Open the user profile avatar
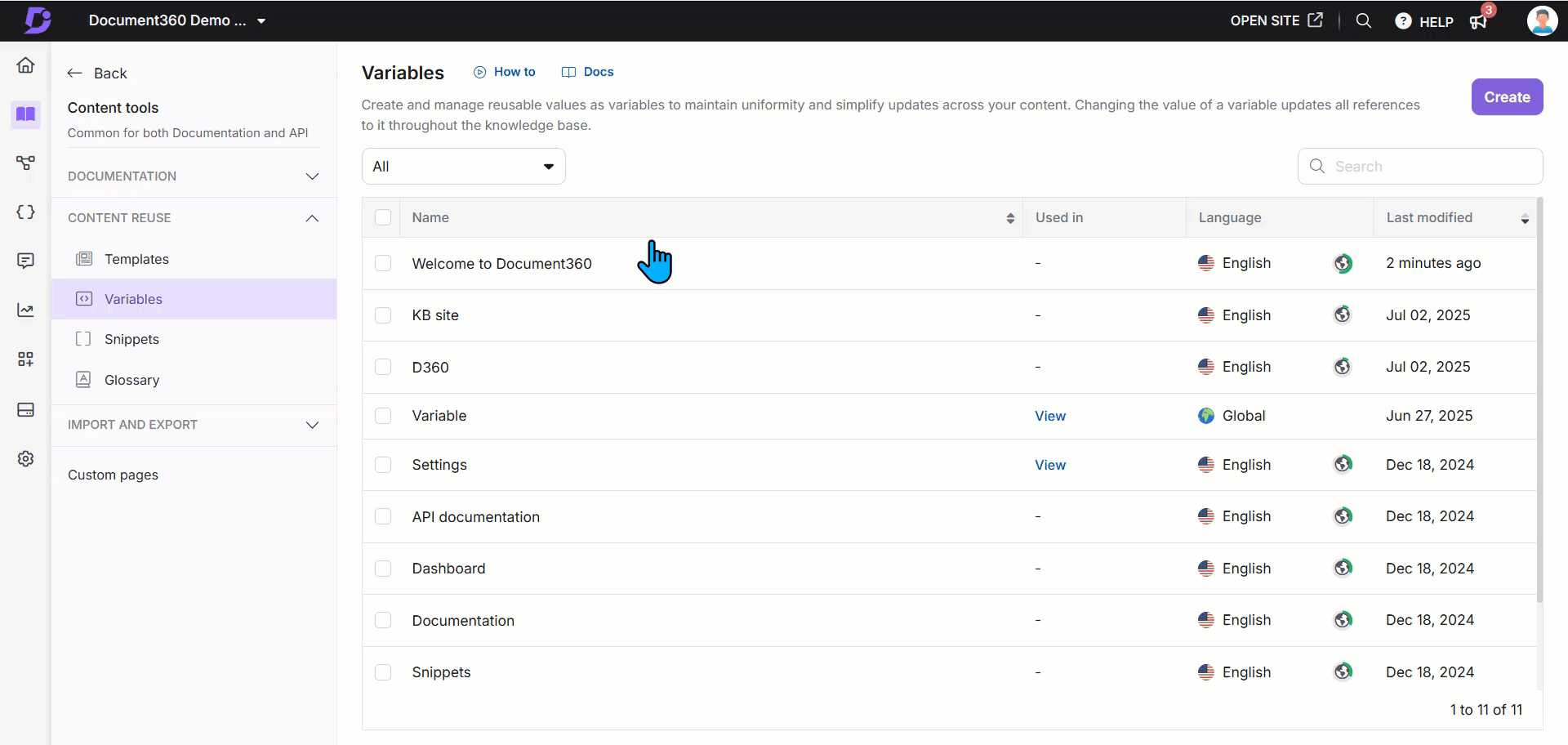The width and height of the screenshot is (1568, 745). tap(1542, 20)
